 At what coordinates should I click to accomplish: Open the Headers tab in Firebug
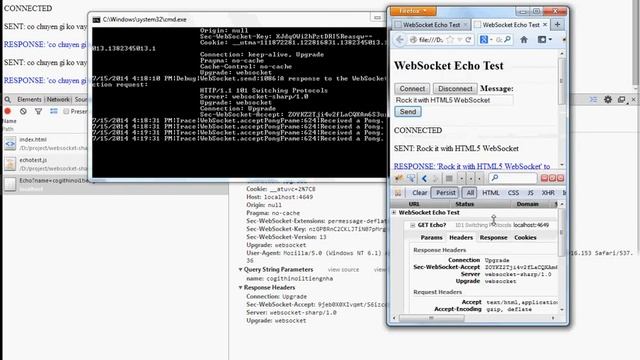pos(461,237)
